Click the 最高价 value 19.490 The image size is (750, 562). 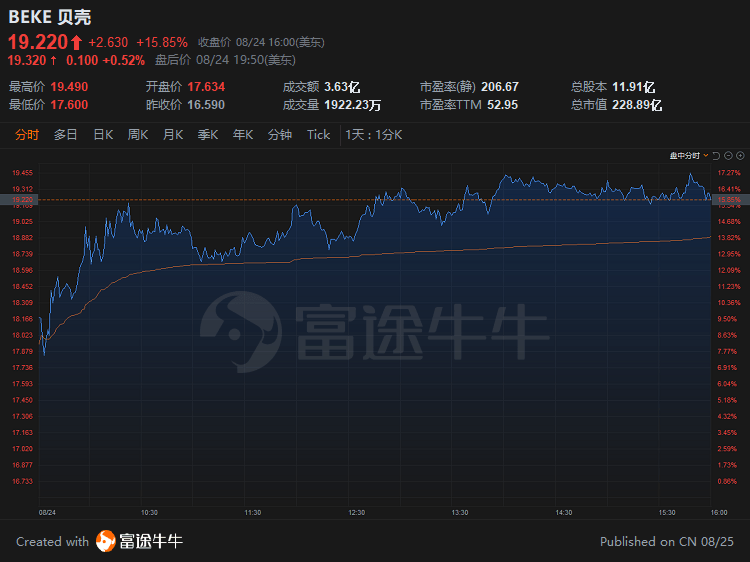click(69, 87)
